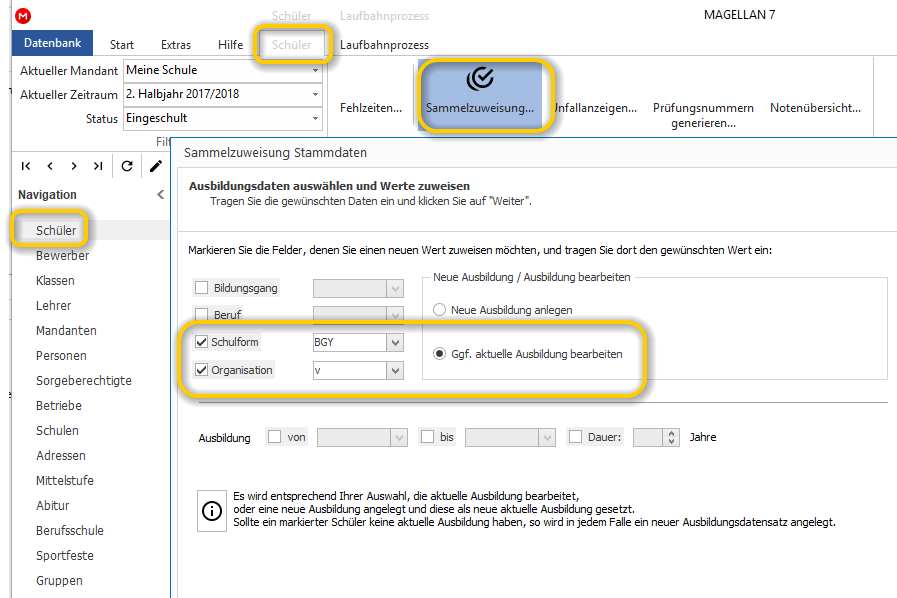
Task: Tick the Ausbildung von checkbox
Action: [x=275, y=437]
